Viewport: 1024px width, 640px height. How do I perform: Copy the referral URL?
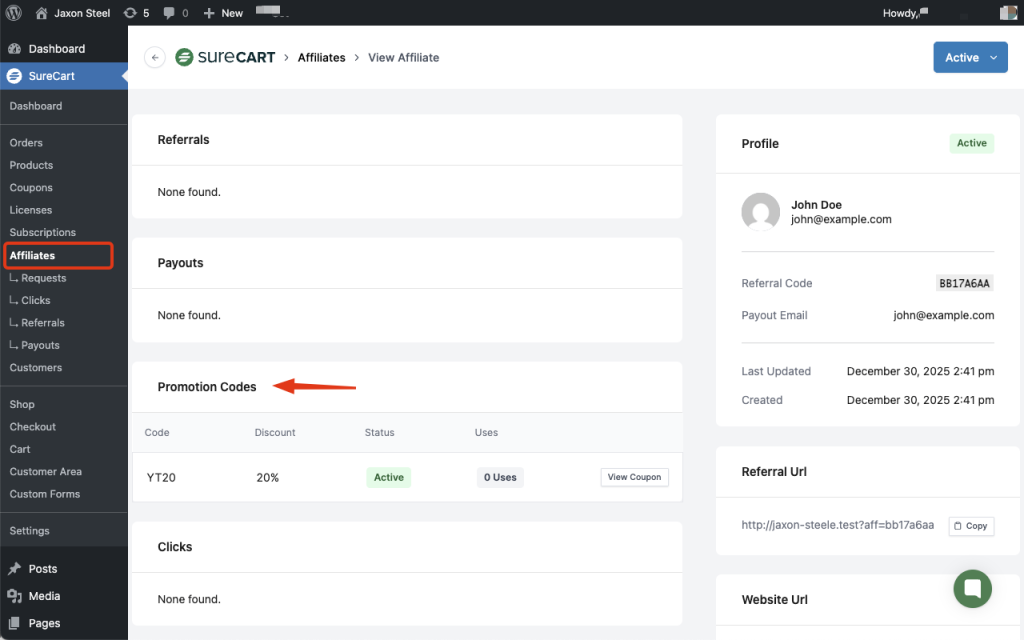coord(971,526)
